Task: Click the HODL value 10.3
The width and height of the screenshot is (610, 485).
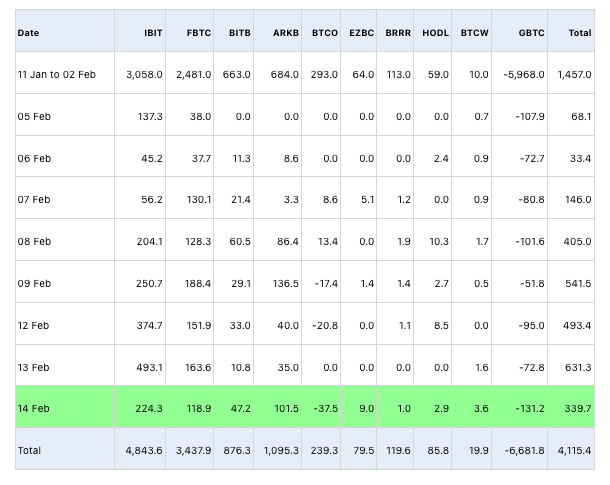Action: (x=439, y=242)
